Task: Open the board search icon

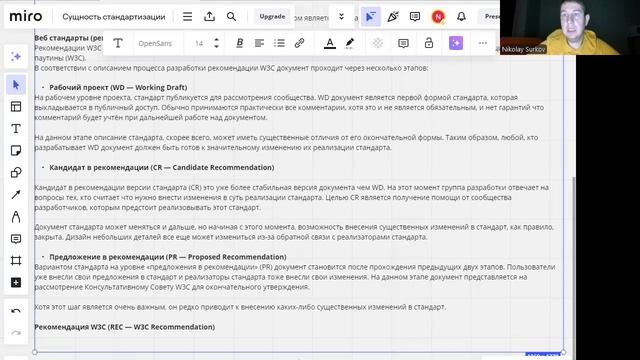Action: click(x=231, y=17)
